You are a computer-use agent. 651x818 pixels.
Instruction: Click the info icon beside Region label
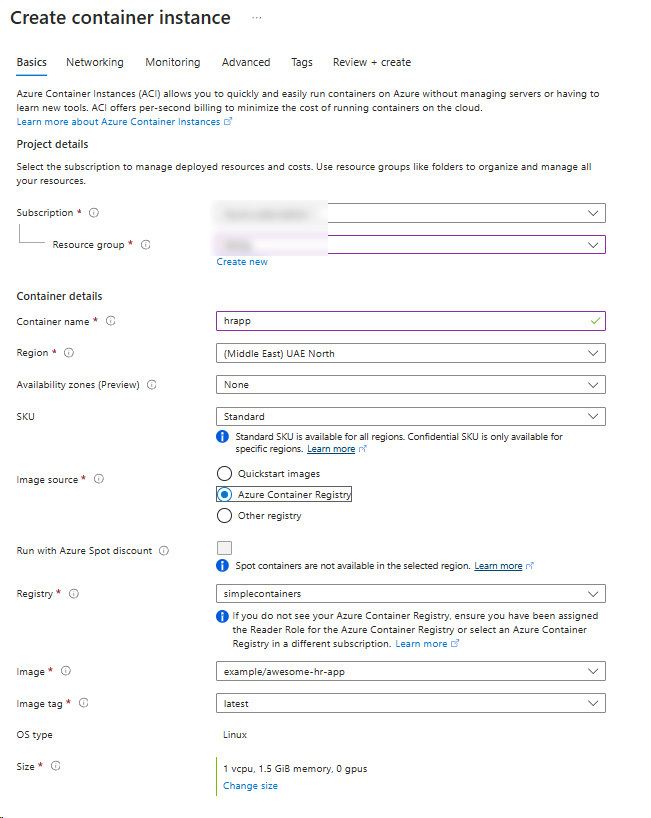click(69, 353)
